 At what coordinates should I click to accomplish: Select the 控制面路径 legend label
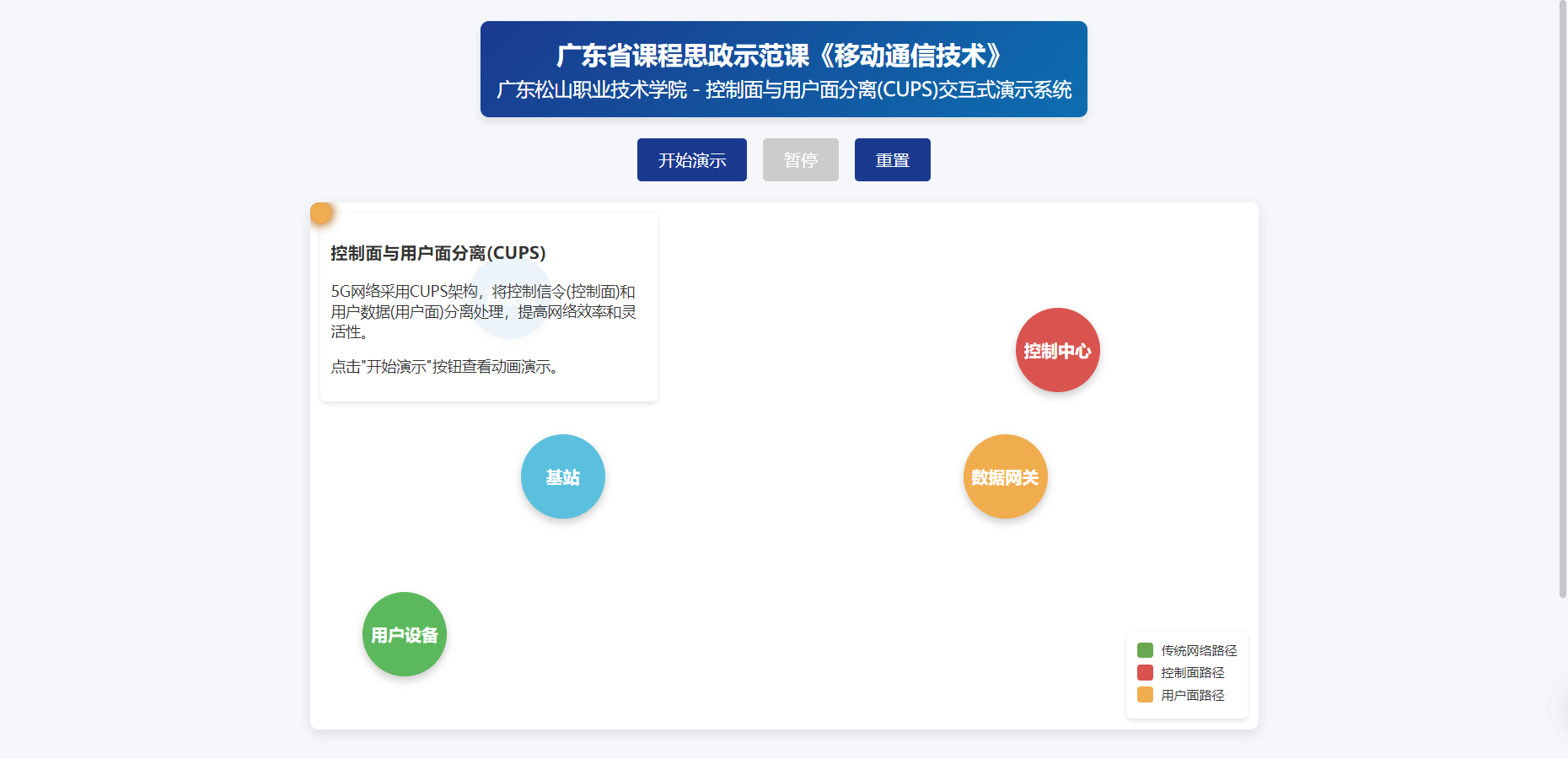[1192, 673]
